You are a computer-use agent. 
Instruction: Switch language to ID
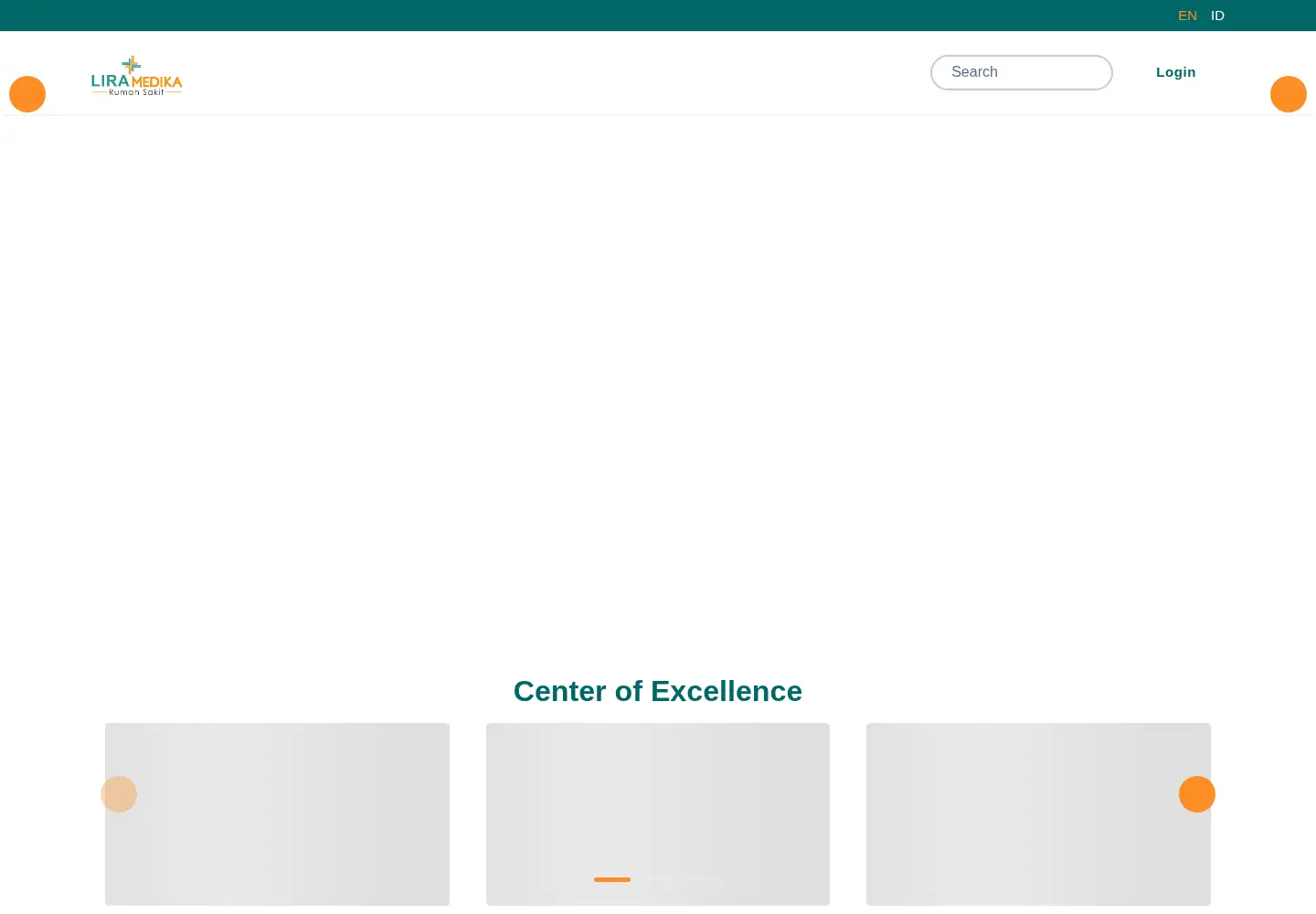click(1217, 16)
